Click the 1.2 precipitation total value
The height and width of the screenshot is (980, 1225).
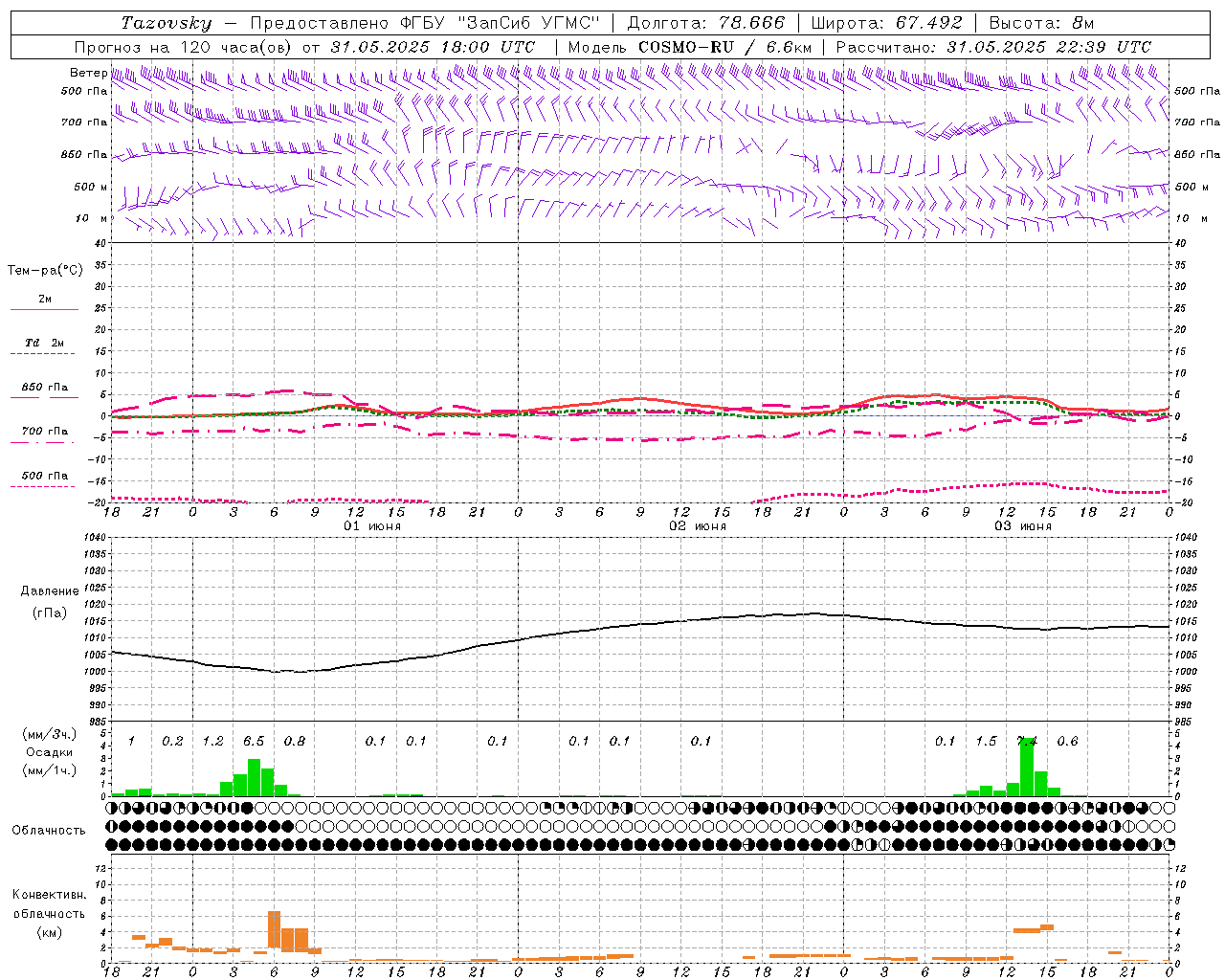coord(212,741)
